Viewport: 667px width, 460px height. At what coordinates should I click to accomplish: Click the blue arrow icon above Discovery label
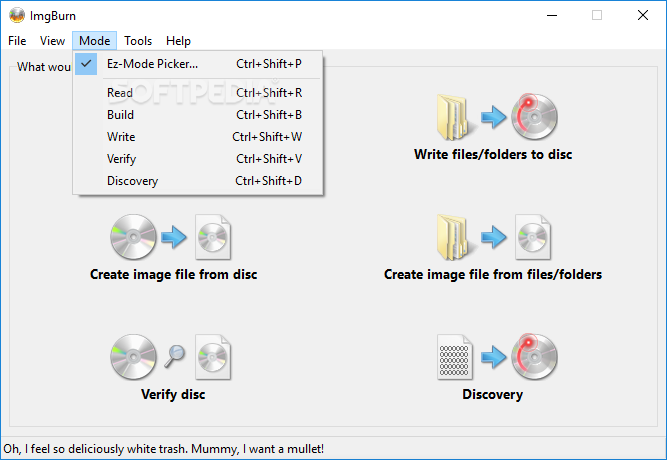coord(493,357)
